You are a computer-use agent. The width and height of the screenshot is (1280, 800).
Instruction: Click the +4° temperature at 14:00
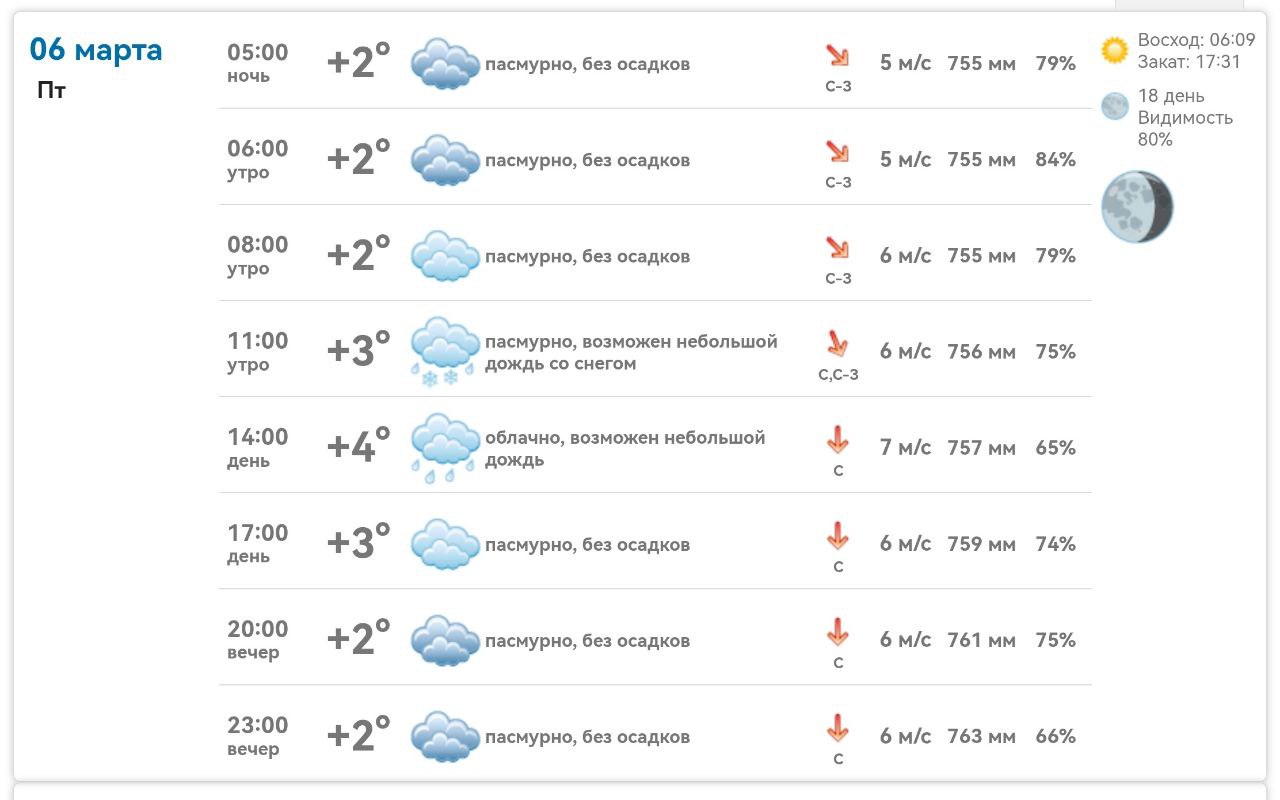(358, 446)
